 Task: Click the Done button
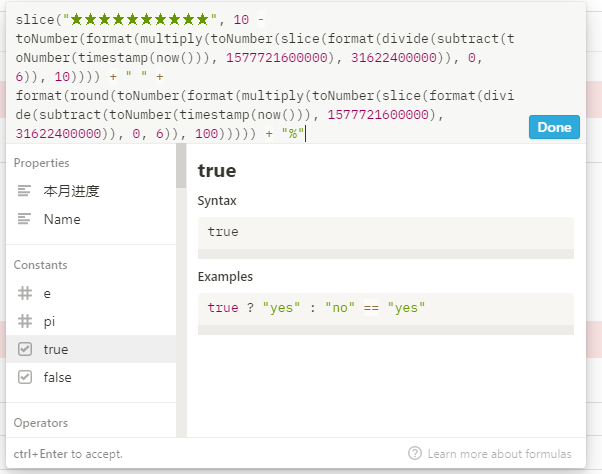click(x=554, y=127)
